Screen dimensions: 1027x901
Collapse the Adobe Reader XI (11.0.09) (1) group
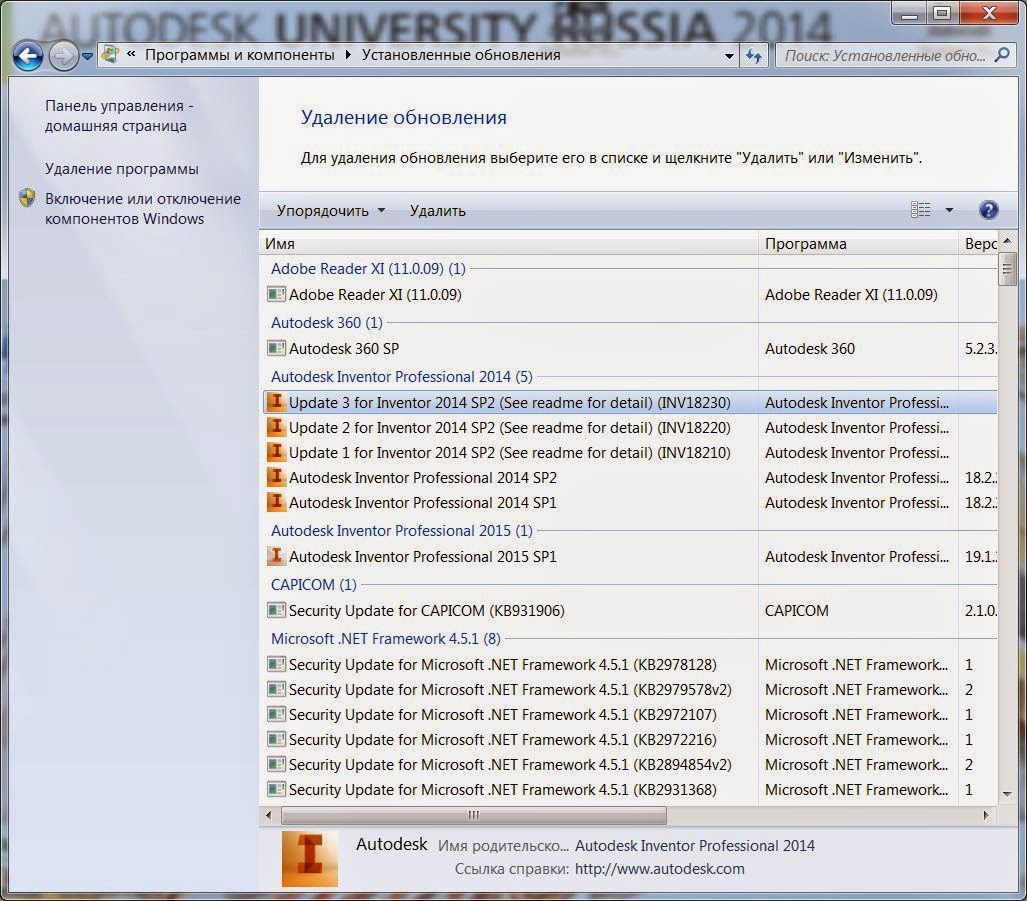click(368, 268)
